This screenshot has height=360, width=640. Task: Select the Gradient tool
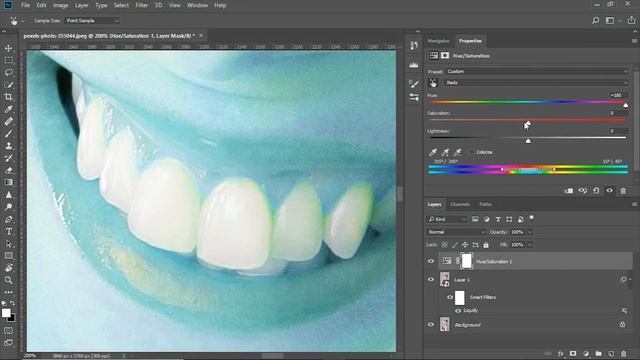(x=9, y=182)
